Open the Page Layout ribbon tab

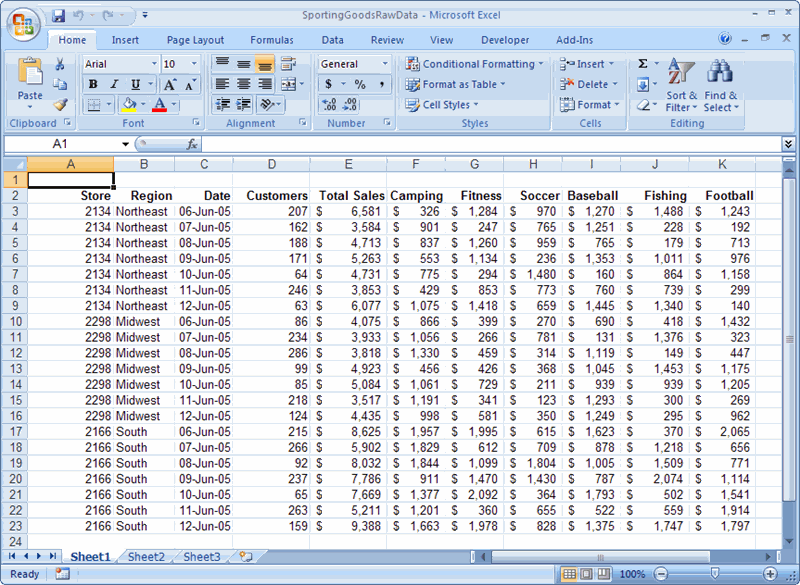(195, 40)
